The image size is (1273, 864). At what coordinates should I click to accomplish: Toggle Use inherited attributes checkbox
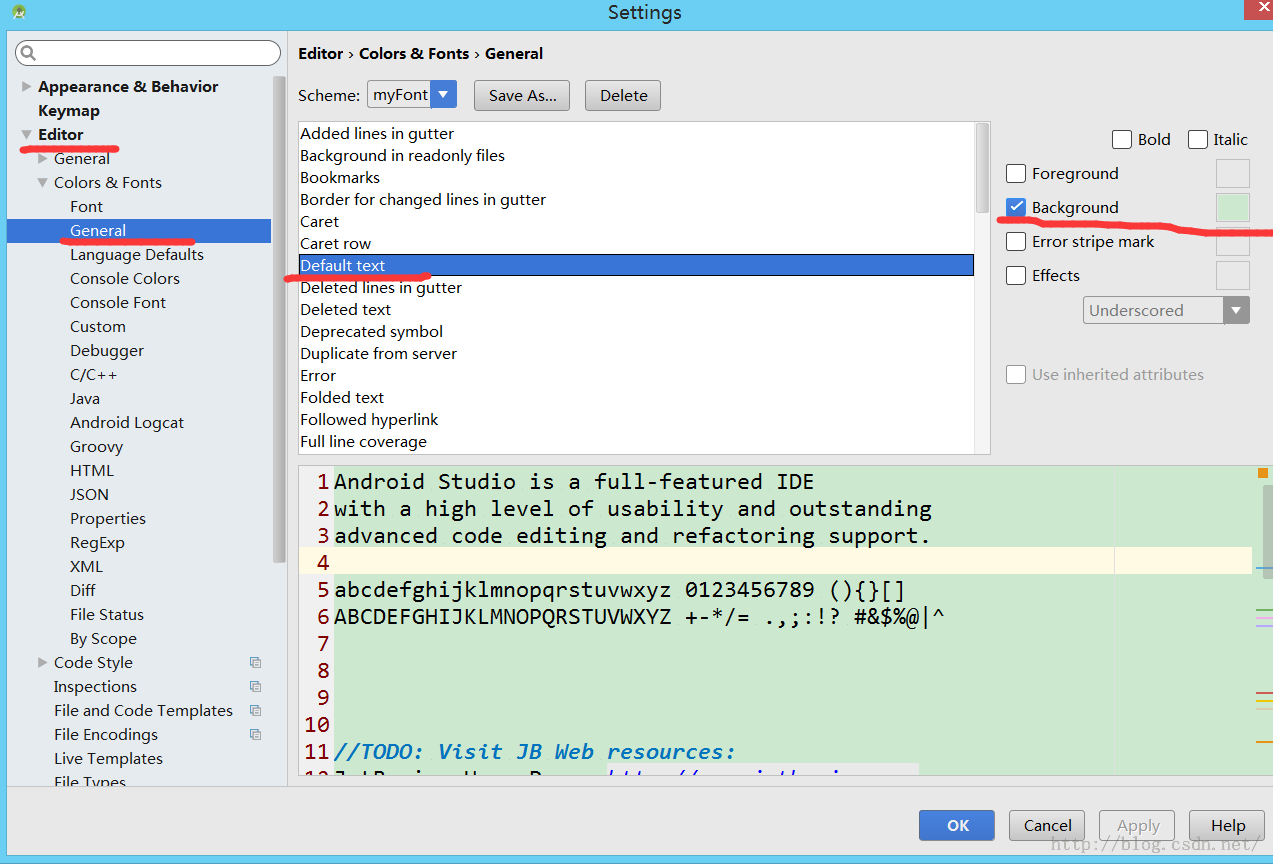[1016, 374]
